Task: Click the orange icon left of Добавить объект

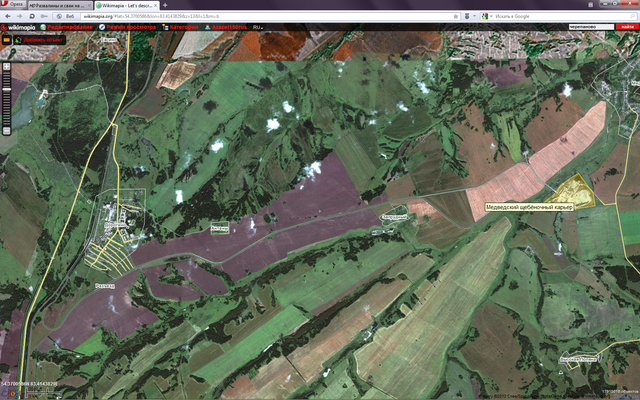Action: tap(6, 40)
